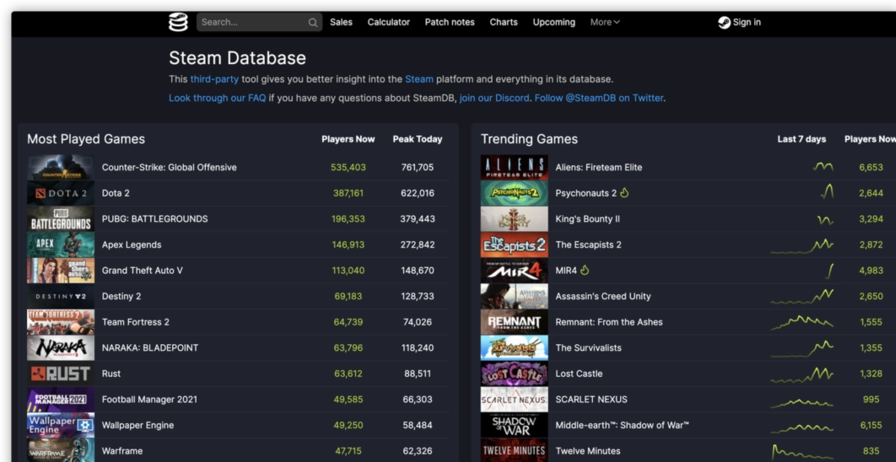Click the flame icon next to MIR4

pyautogui.click(x=584, y=270)
